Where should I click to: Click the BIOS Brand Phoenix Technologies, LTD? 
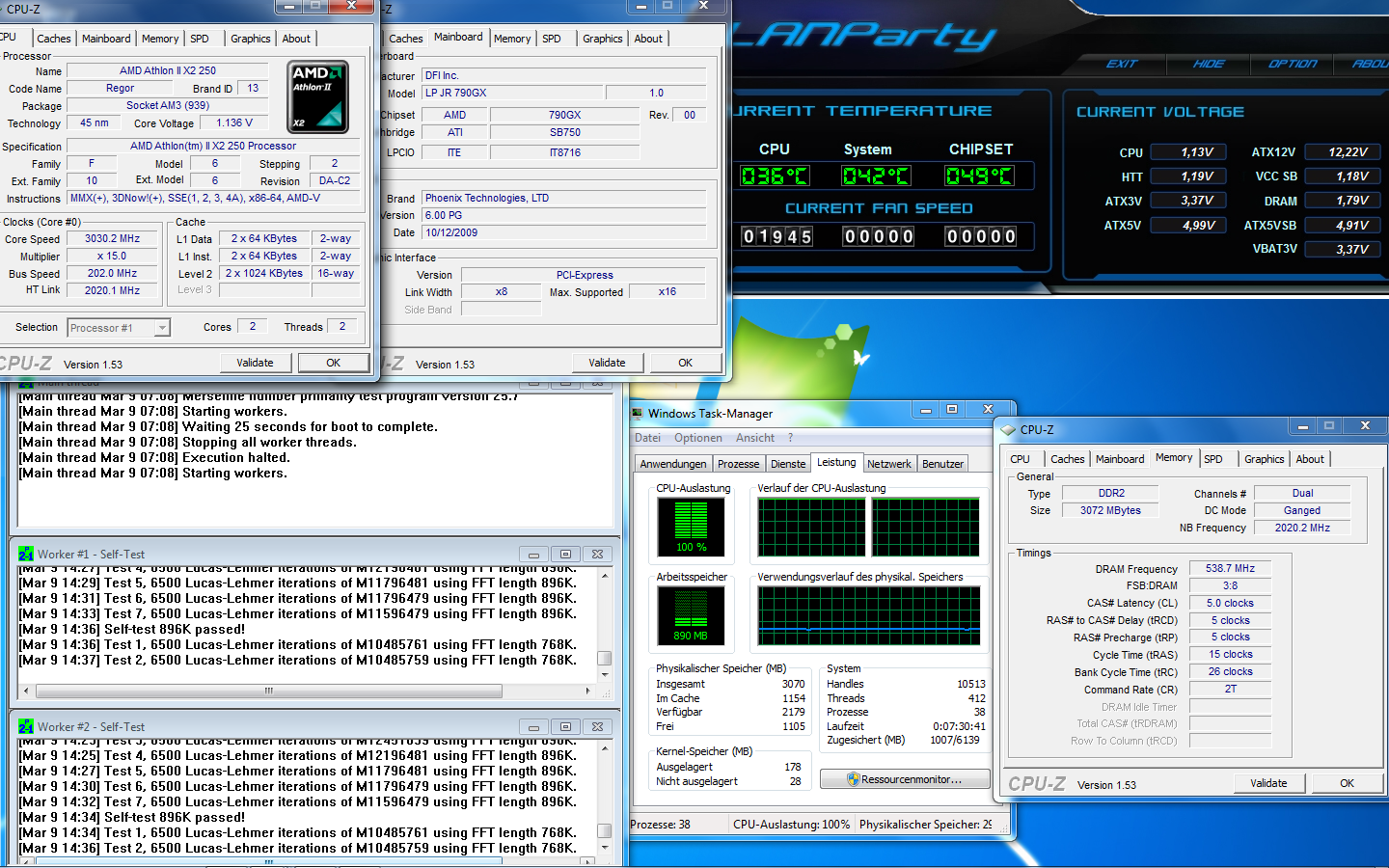click(x=564, y=198)
